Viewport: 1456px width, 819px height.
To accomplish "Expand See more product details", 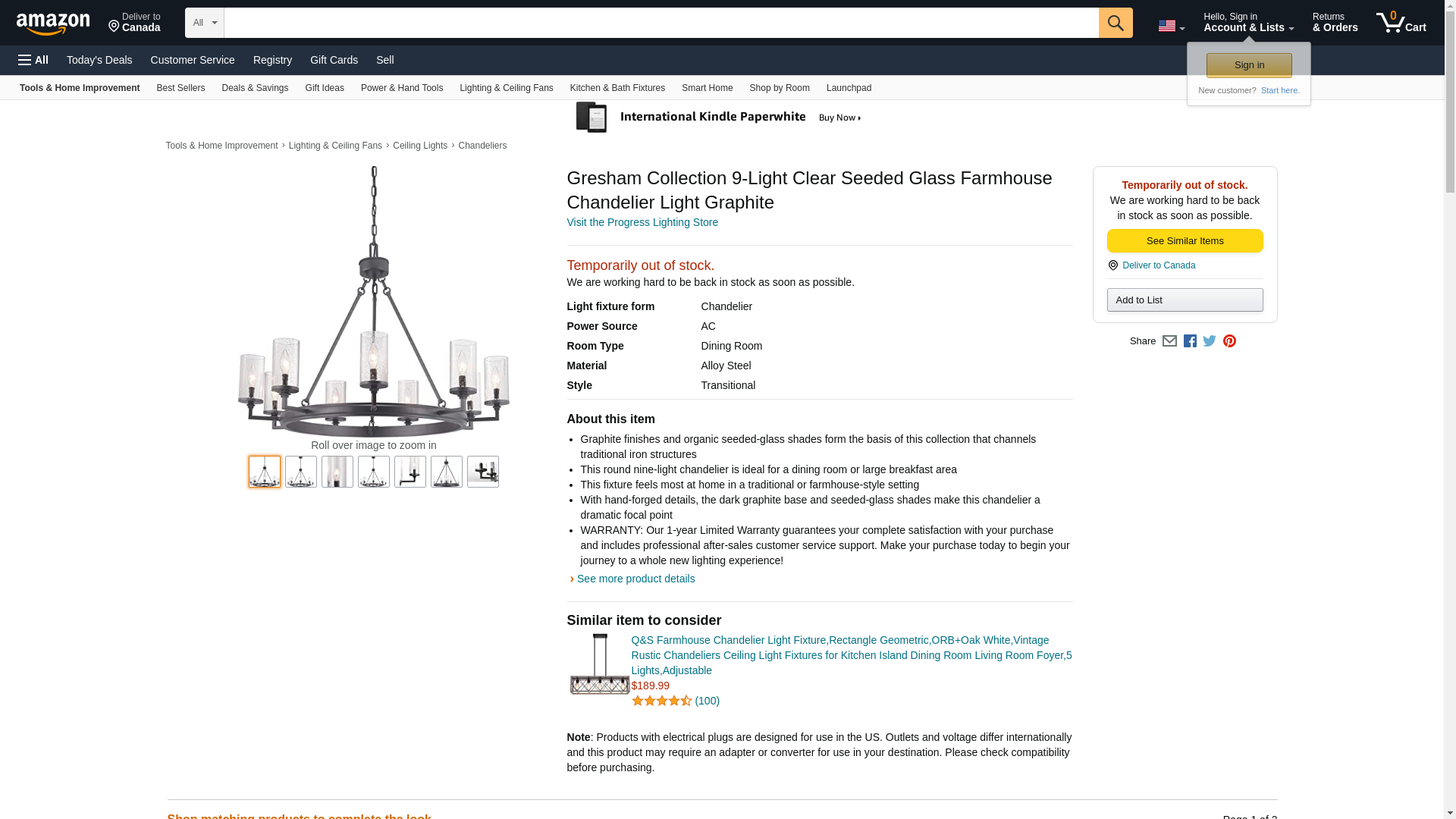I will pyautogui.click(x=635, y=579).
